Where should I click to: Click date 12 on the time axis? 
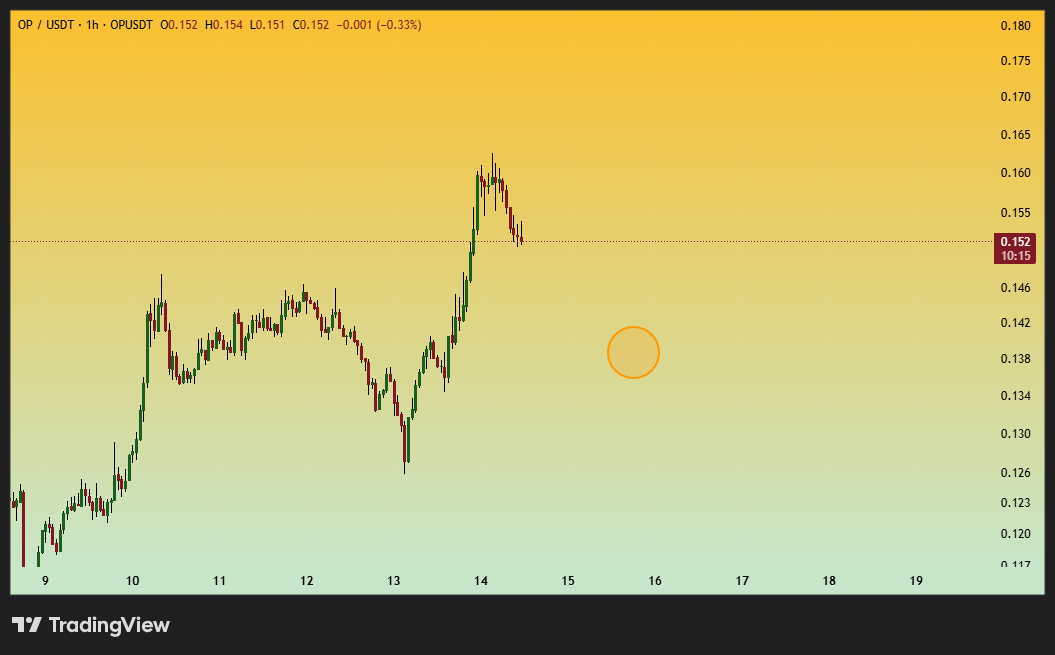307,581
